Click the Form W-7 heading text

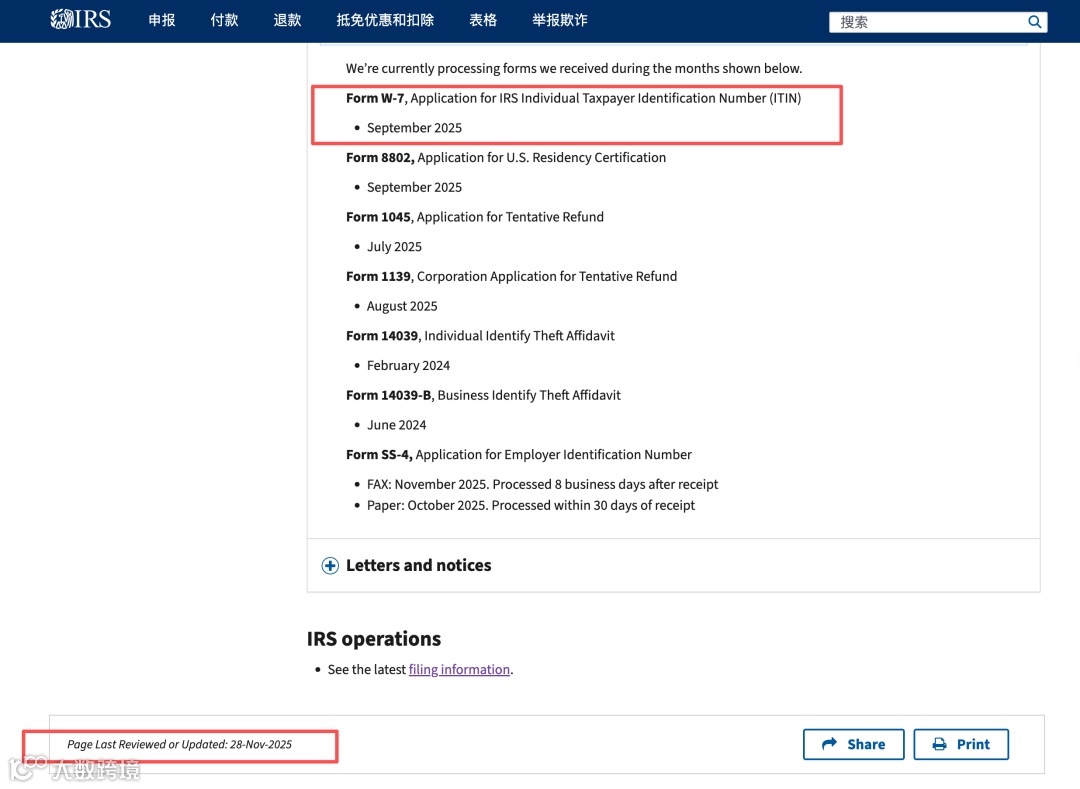[x=574, y=98]
